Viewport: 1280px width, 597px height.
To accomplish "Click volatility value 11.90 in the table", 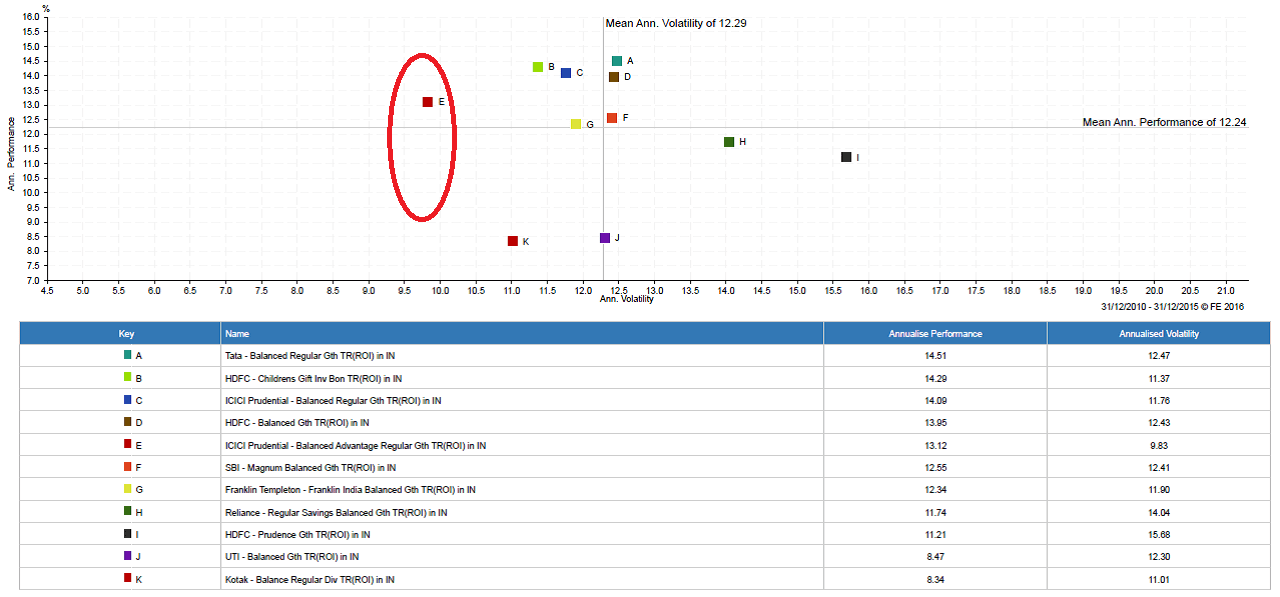I will pos(1159,490).
